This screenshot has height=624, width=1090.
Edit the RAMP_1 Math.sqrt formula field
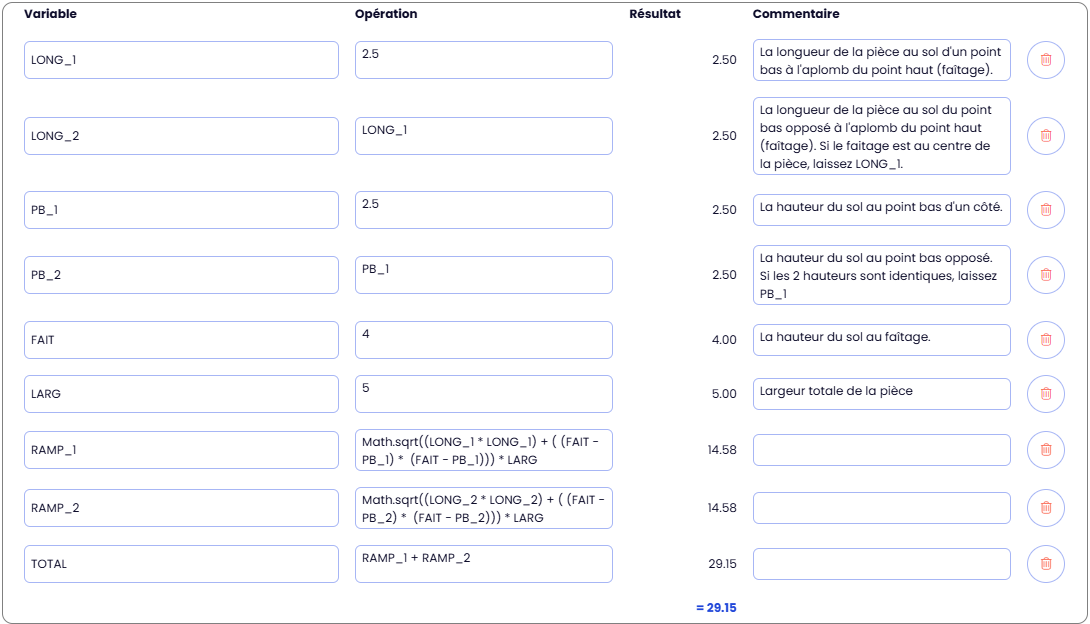pyautogui.click(x=483, y=450)
